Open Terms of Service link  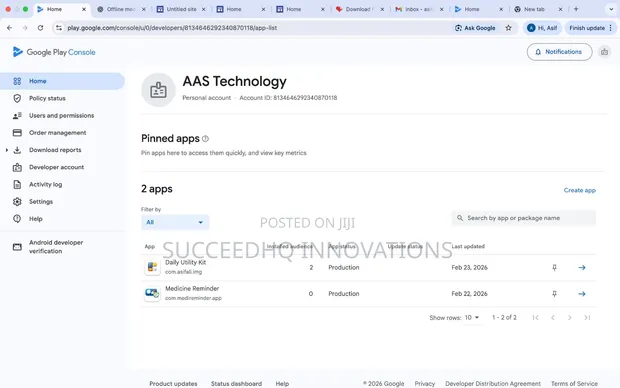574,384
